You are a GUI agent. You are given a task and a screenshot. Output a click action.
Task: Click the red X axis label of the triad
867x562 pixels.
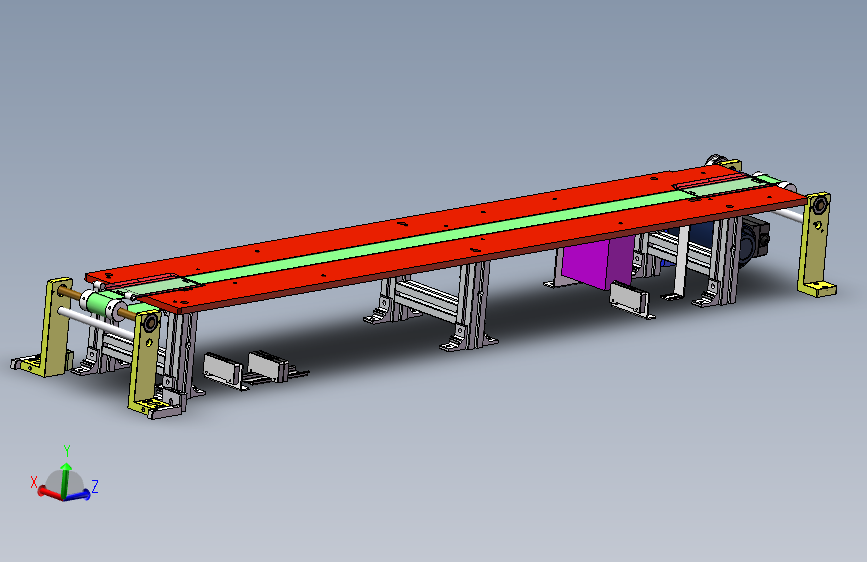[34, 482]
